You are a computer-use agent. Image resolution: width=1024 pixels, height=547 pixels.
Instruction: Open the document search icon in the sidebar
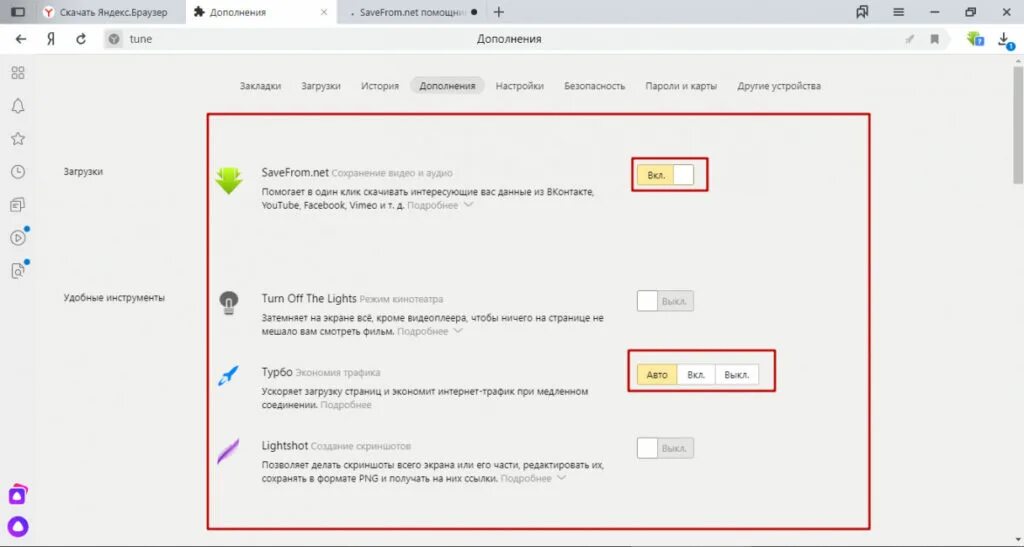coord(18,271)
